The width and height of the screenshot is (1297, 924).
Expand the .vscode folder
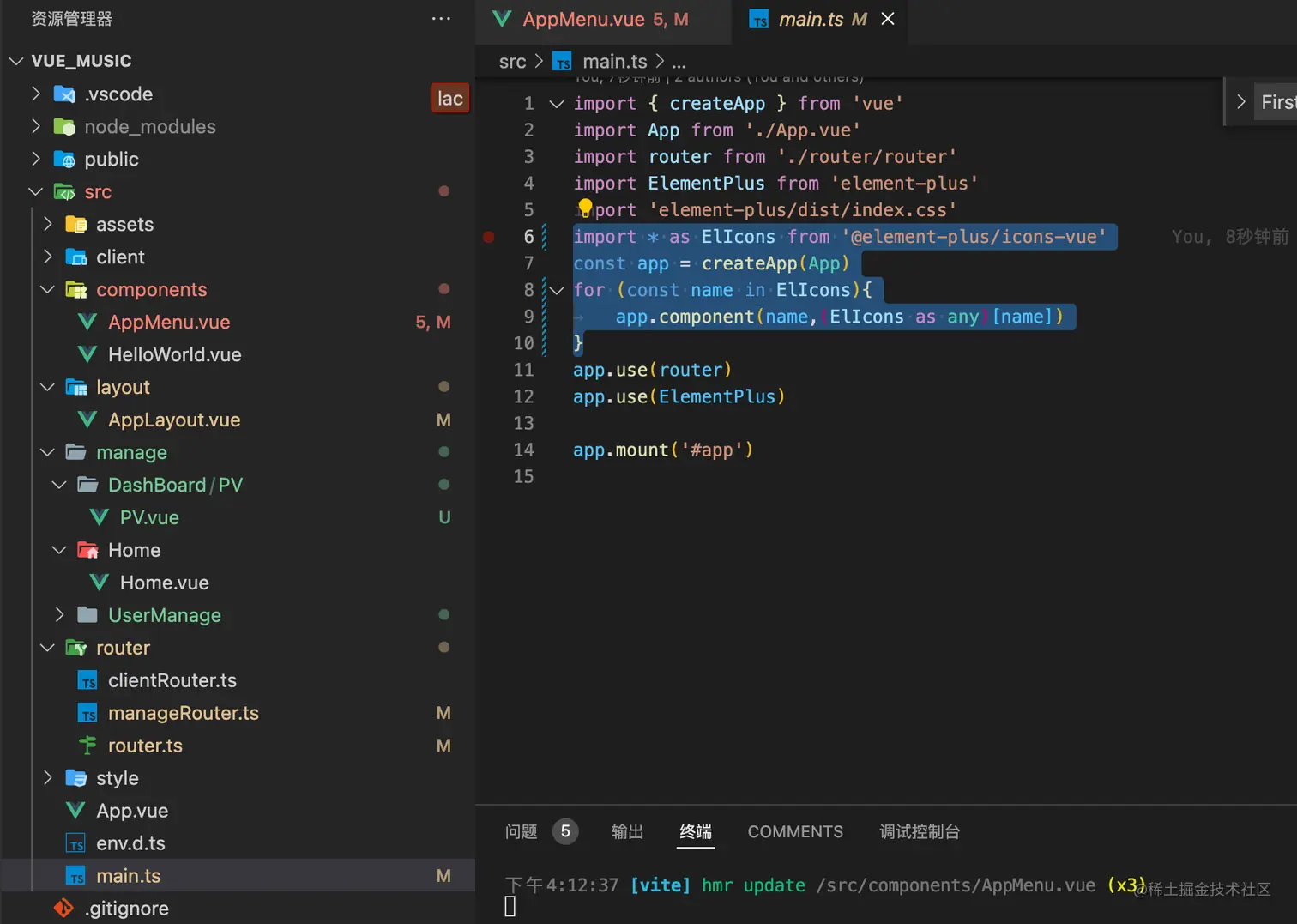[35, 94]
